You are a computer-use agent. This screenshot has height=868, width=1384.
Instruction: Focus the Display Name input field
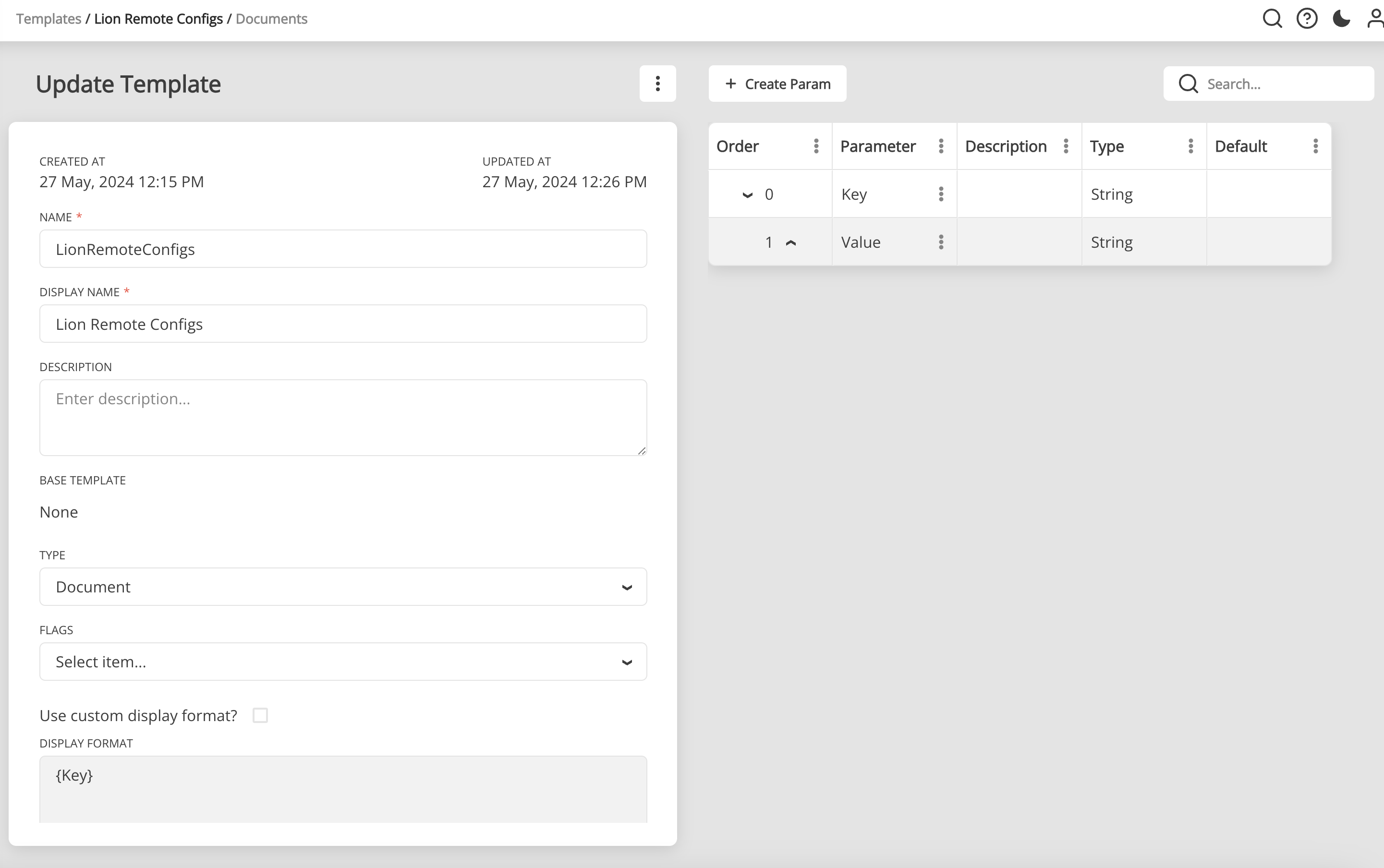tap(343, 324)
